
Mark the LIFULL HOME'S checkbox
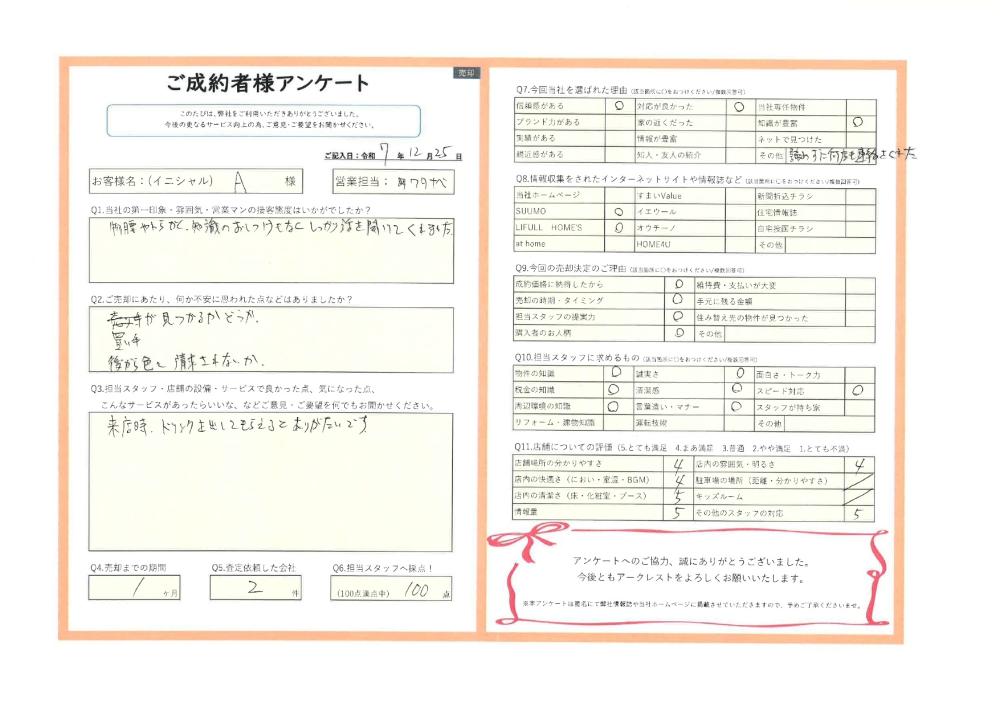pos(619,227)
